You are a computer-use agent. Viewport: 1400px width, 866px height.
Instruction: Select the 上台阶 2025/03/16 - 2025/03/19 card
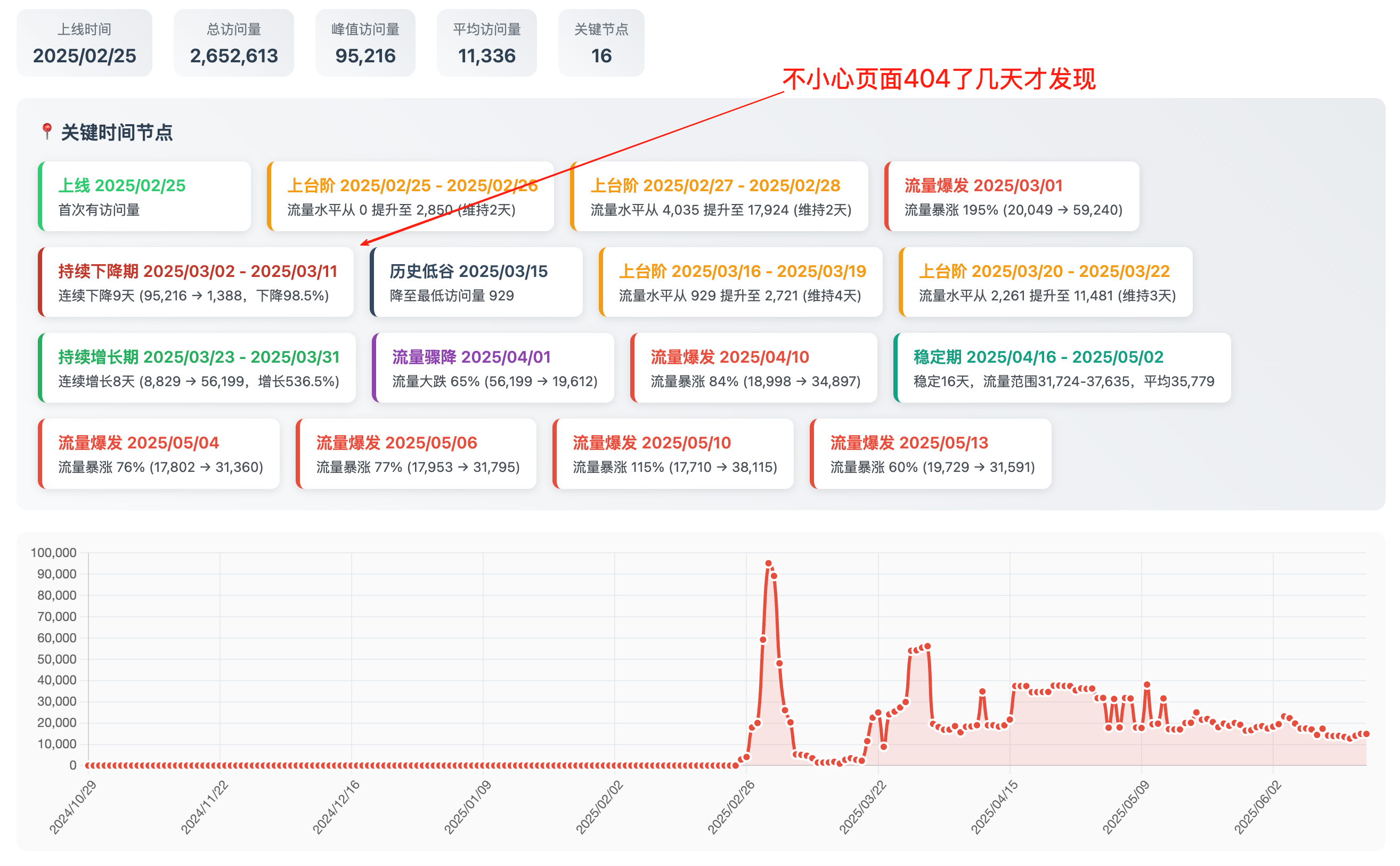[740, 282]
